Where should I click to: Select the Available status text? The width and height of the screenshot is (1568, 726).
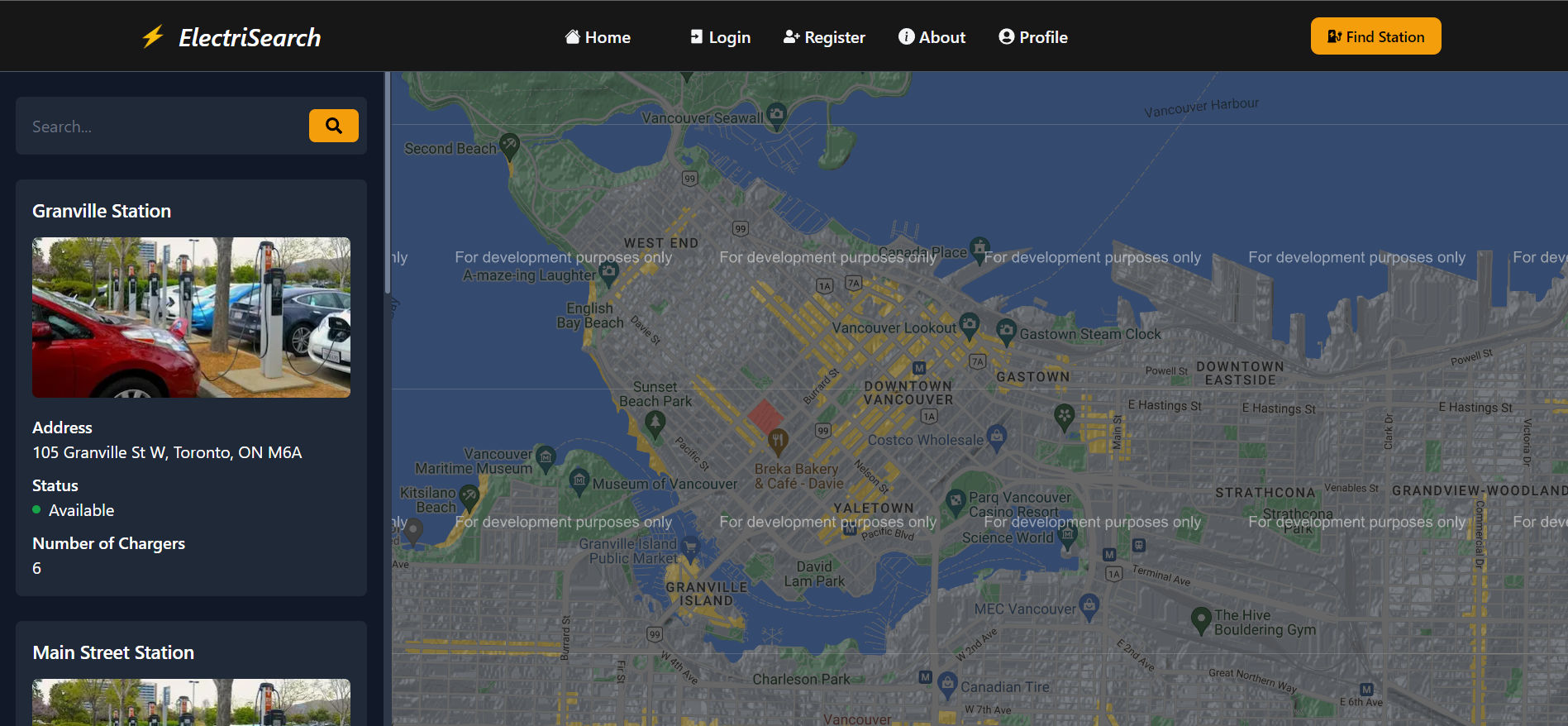tap(81, 510)
